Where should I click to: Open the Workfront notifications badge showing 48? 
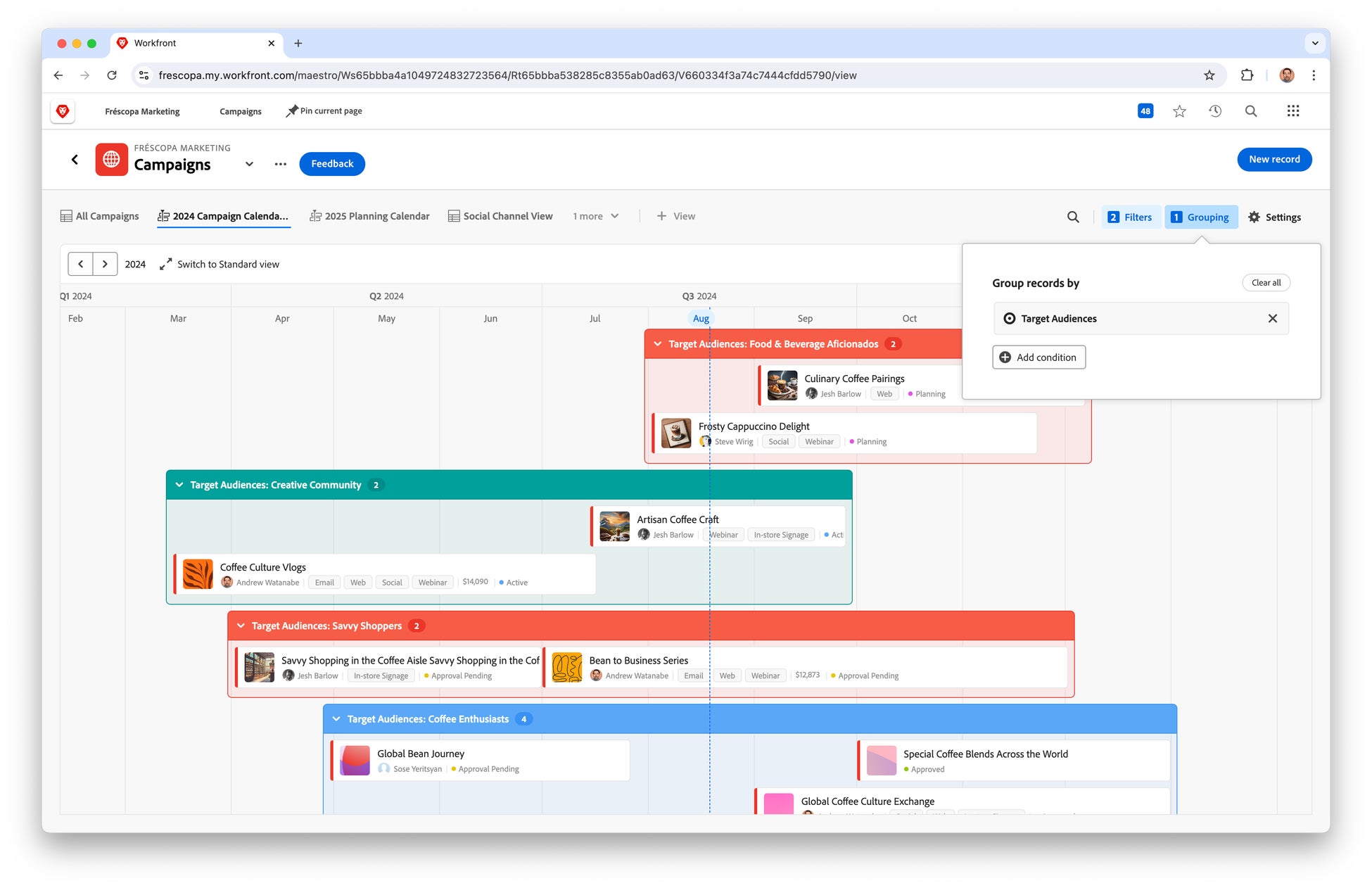click(1145, 111)
